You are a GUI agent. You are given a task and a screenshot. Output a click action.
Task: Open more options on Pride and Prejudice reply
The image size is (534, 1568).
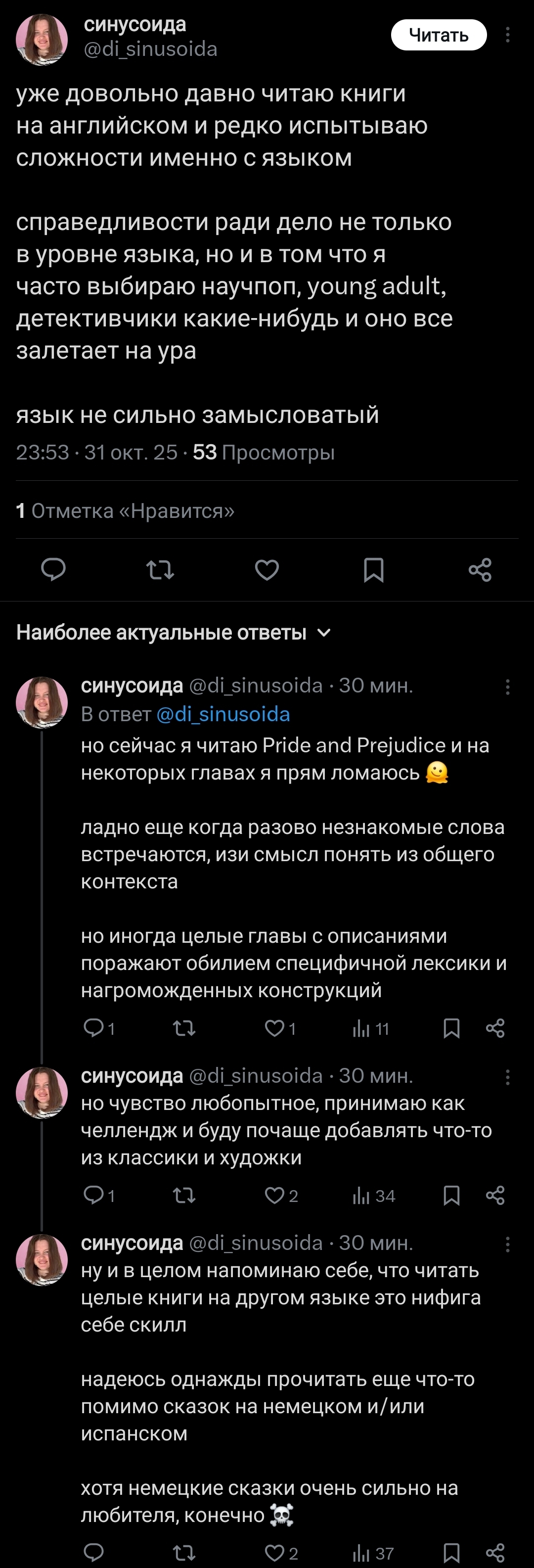point(507,687)
